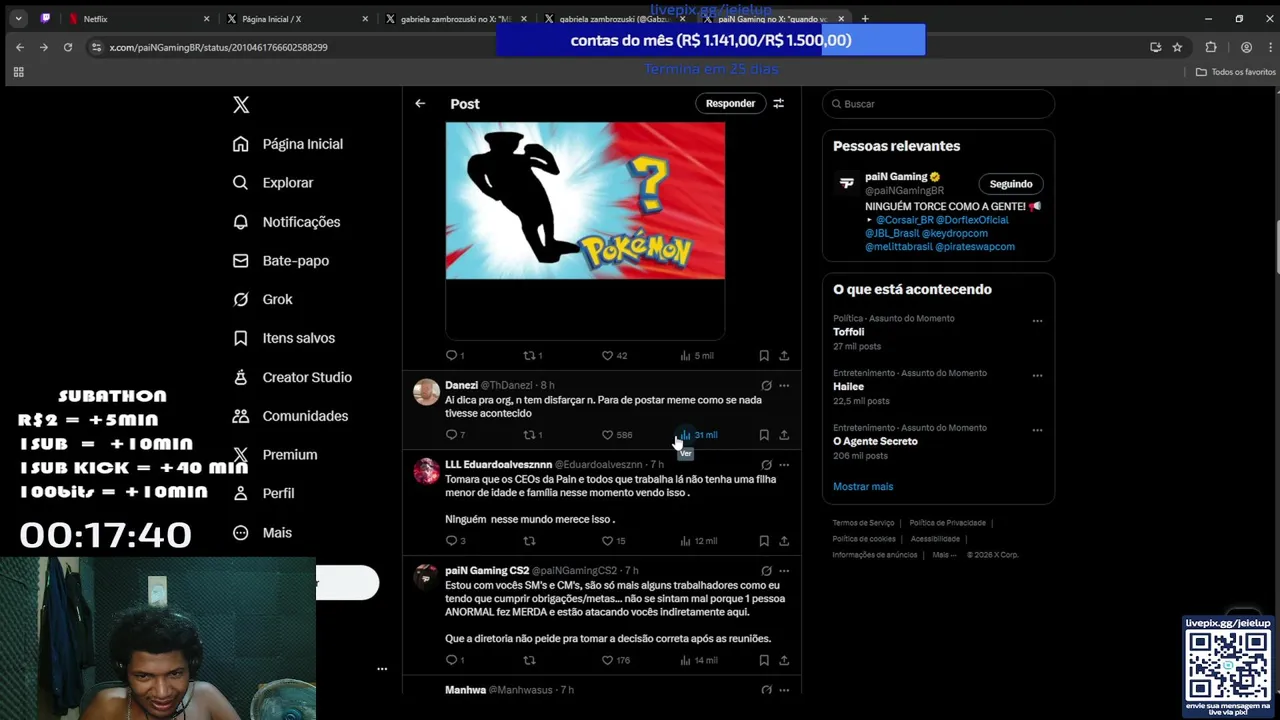Click the Responder button
The image size is (1280, 720).
tap(730, 103)
